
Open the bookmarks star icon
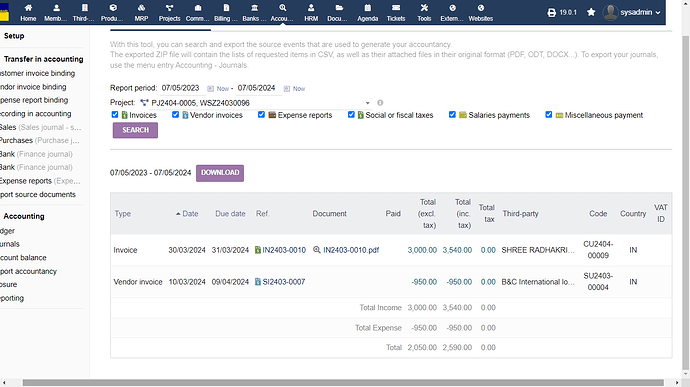click(x=591, y=12)
